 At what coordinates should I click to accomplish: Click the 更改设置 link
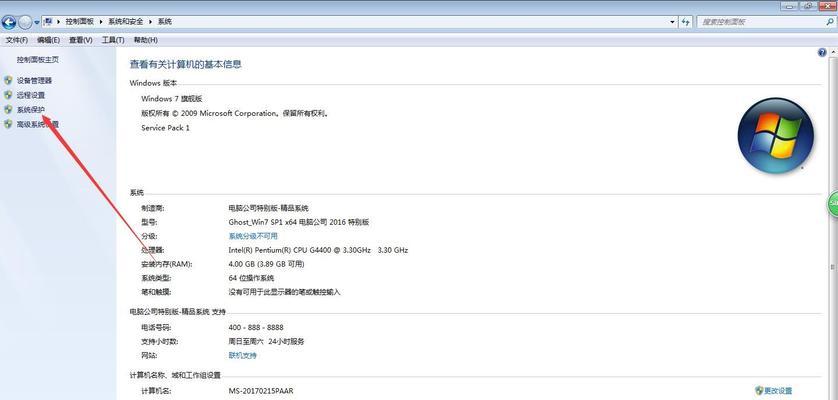click(x=778, y=391)
